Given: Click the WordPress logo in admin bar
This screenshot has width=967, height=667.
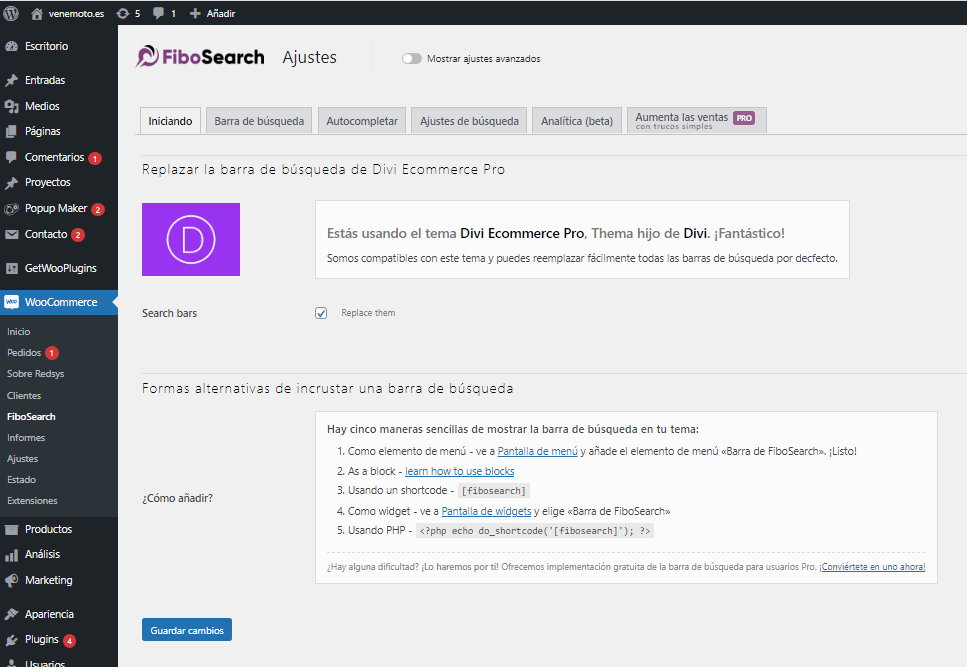Looking at the screenshot, I should 10,13.
